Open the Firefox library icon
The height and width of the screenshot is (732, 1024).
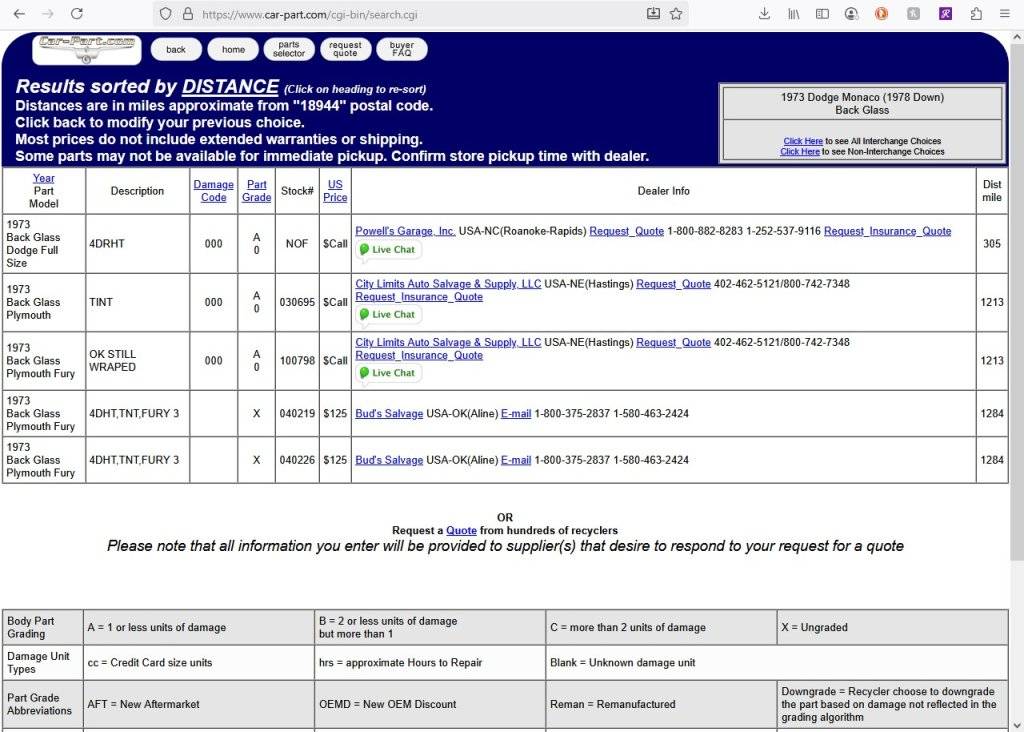[794, 14]
